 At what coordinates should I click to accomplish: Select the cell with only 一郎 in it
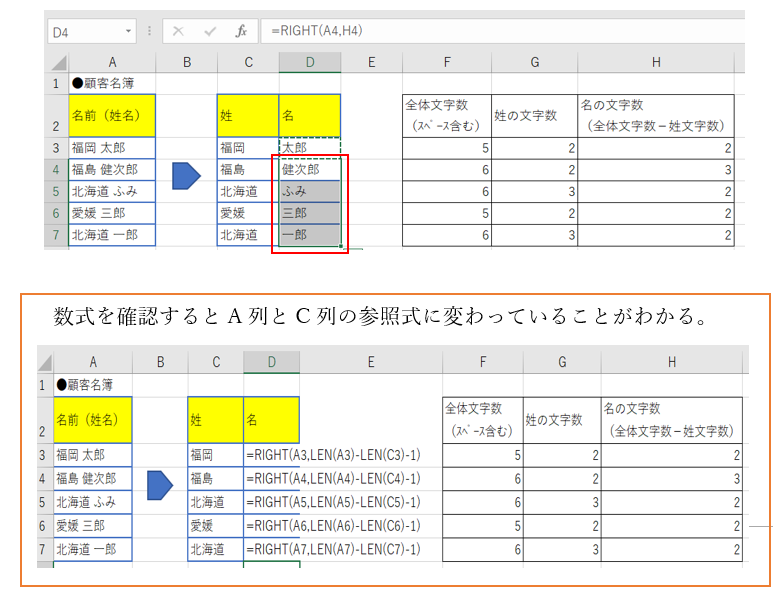click(309, 235)
